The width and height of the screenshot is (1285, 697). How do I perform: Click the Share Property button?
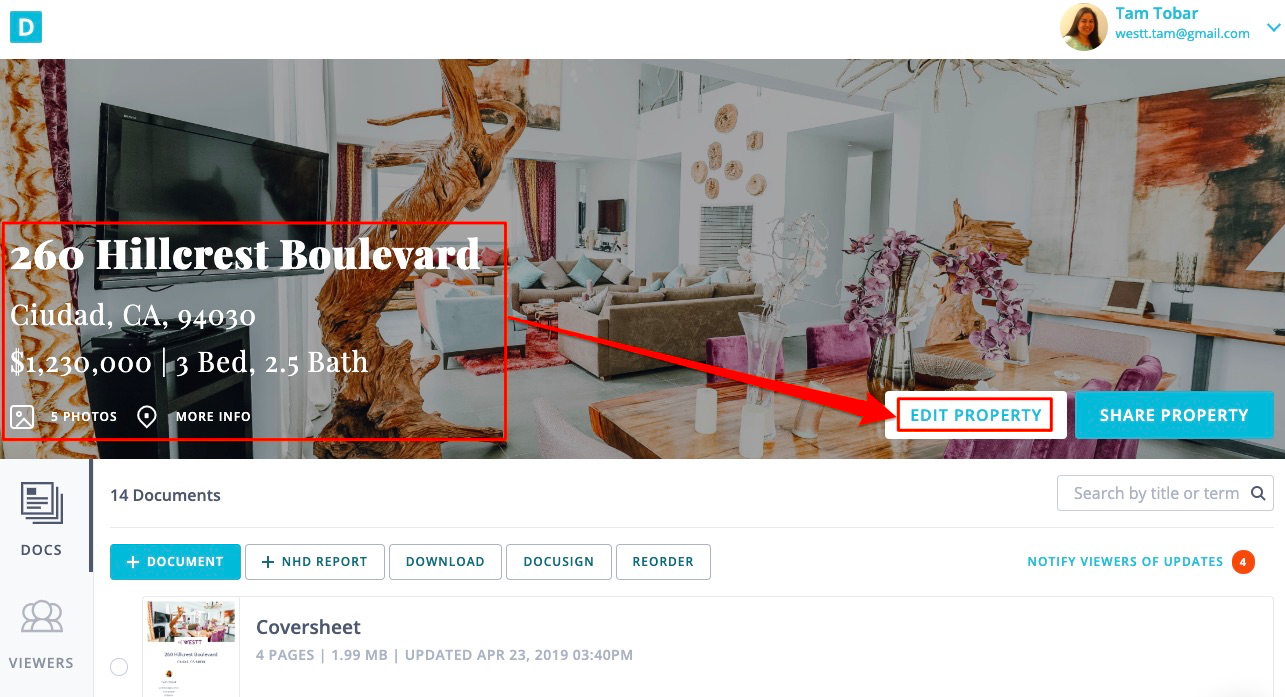(x=1174, y=415)
